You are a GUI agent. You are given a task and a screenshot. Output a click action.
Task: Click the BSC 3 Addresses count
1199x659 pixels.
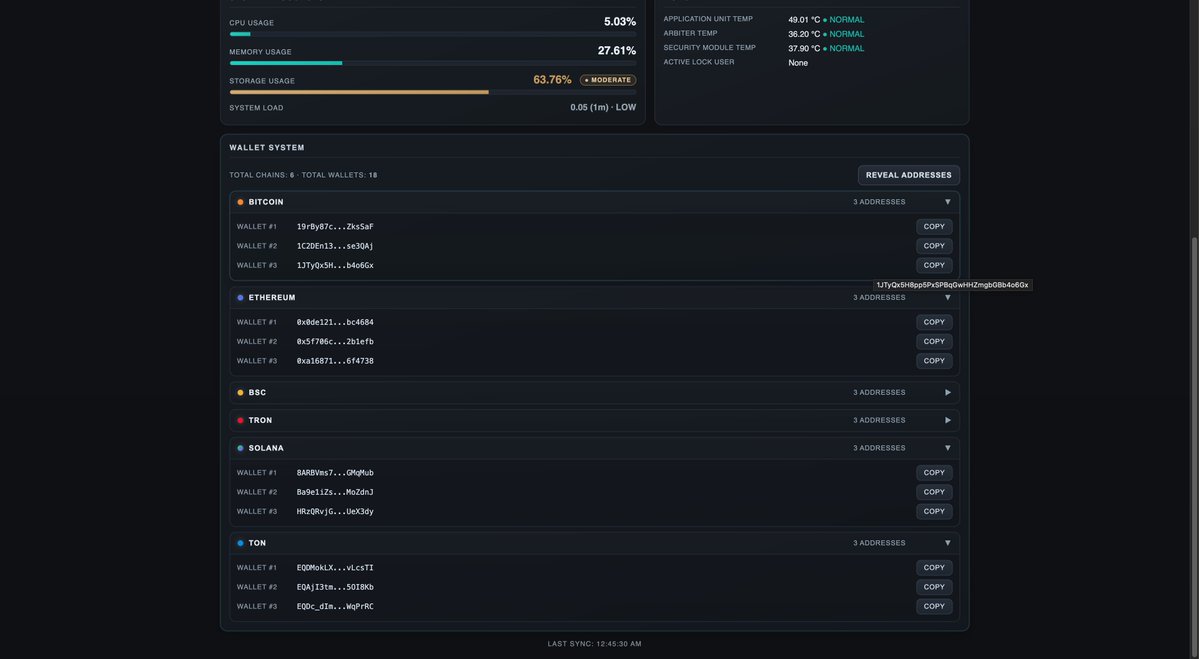tap(879, 392)
